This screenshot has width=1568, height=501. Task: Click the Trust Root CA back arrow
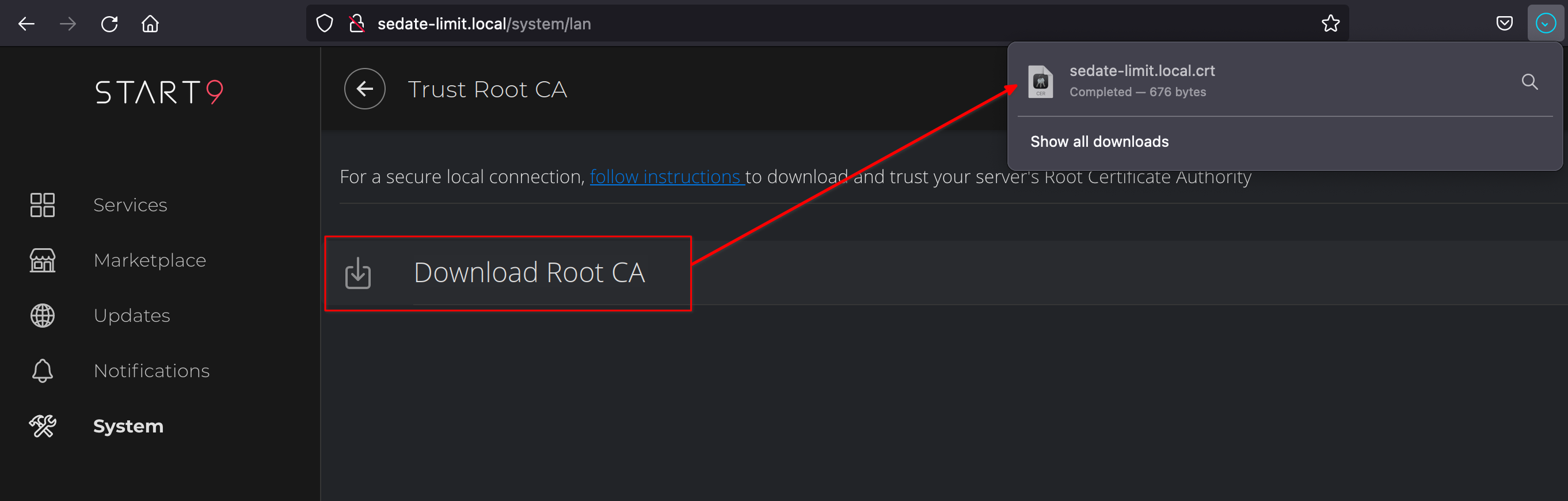click(x=364, y=89)
